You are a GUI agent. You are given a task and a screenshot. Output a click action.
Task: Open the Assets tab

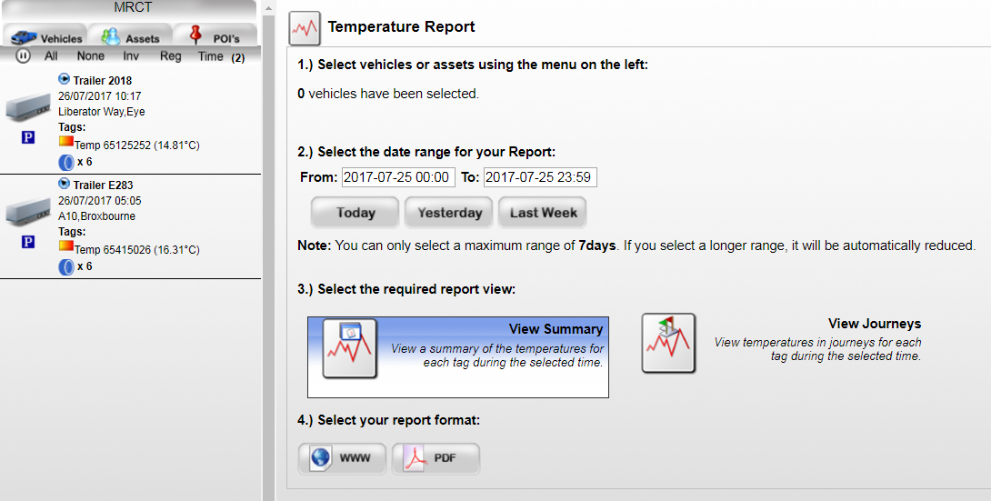tap(129, 37)
